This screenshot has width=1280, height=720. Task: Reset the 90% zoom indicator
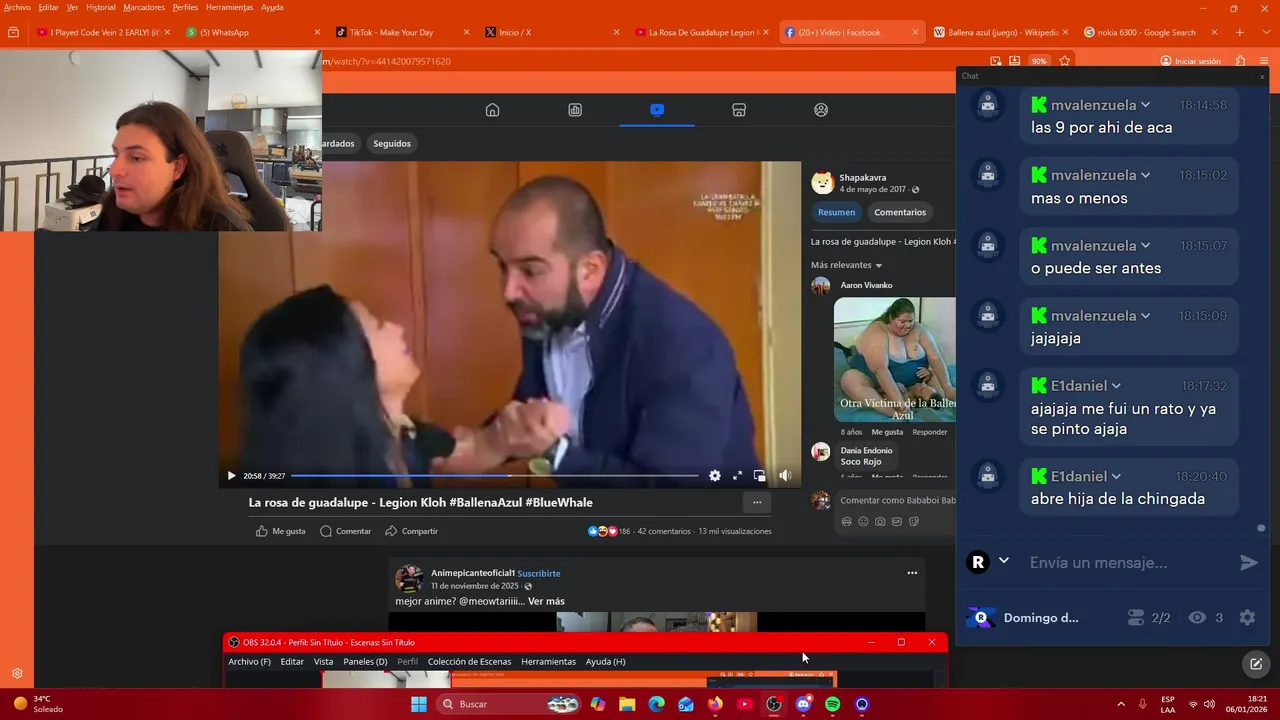tap(1039, 61)
